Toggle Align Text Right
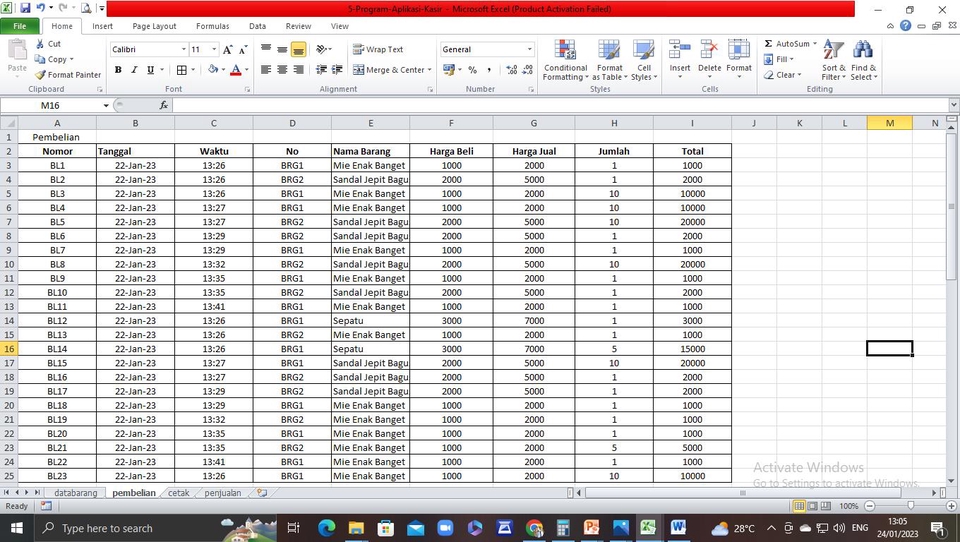960x542 pixels. [298, 70]
